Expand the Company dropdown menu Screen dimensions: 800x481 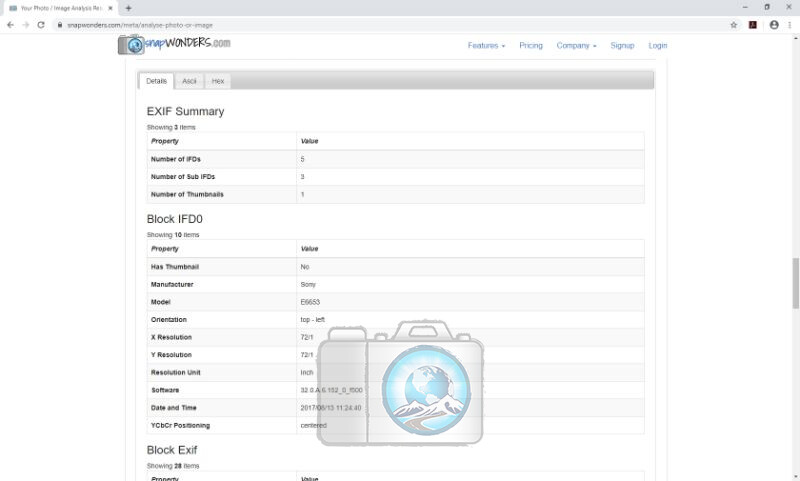point(576,46)
